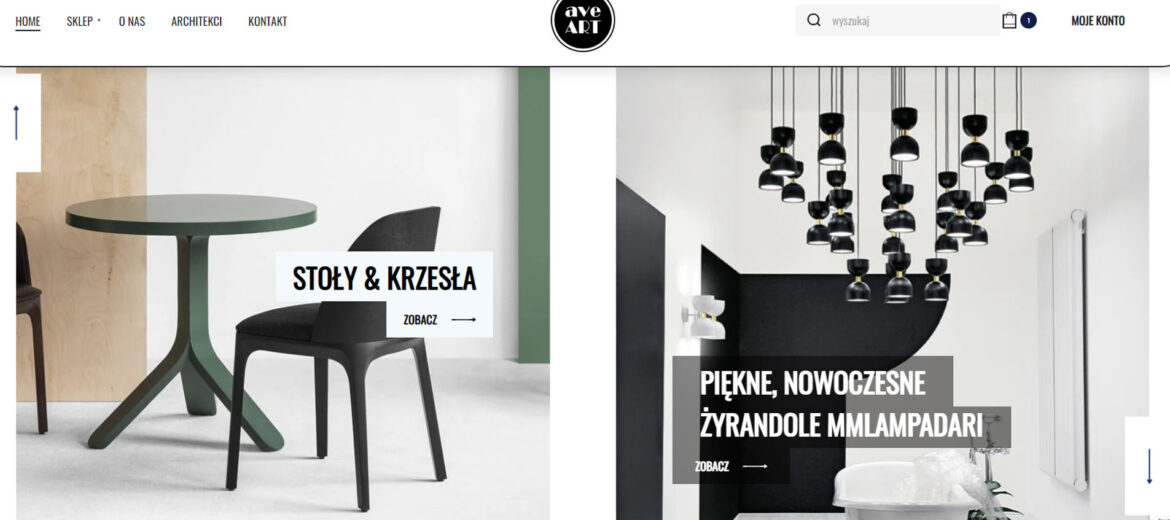
Task: Open the shopping bag cart icon
Action: [x=1009, y=20]
